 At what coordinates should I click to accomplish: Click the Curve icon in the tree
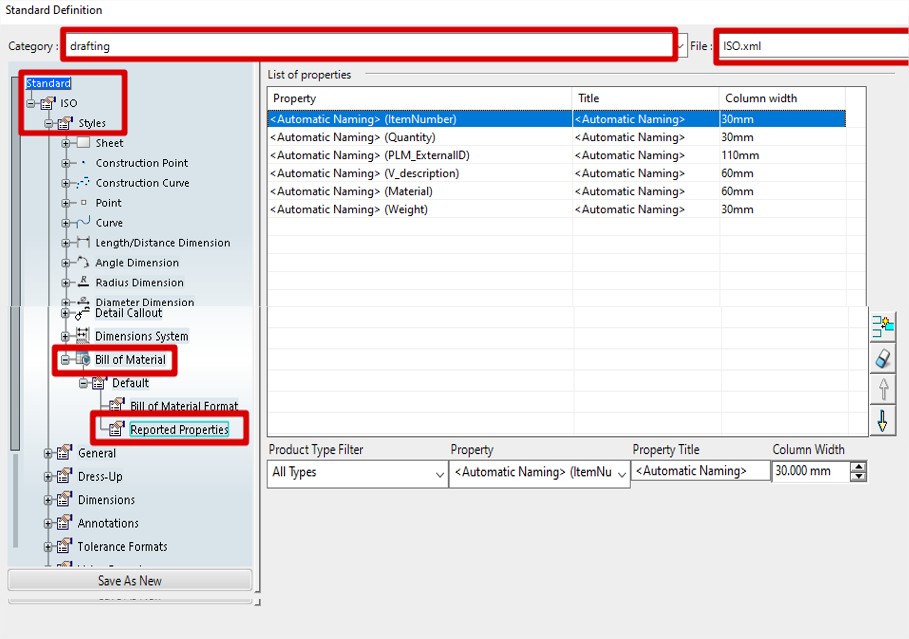point(83,223)
